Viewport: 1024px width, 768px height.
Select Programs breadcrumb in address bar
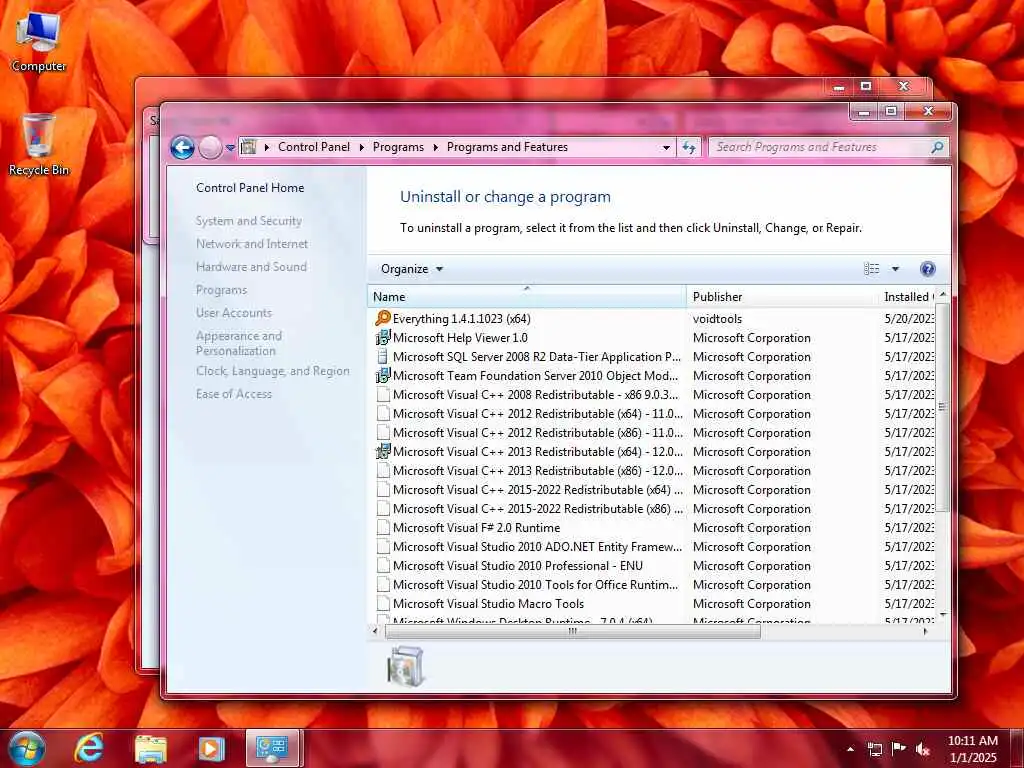pos(398,147)
